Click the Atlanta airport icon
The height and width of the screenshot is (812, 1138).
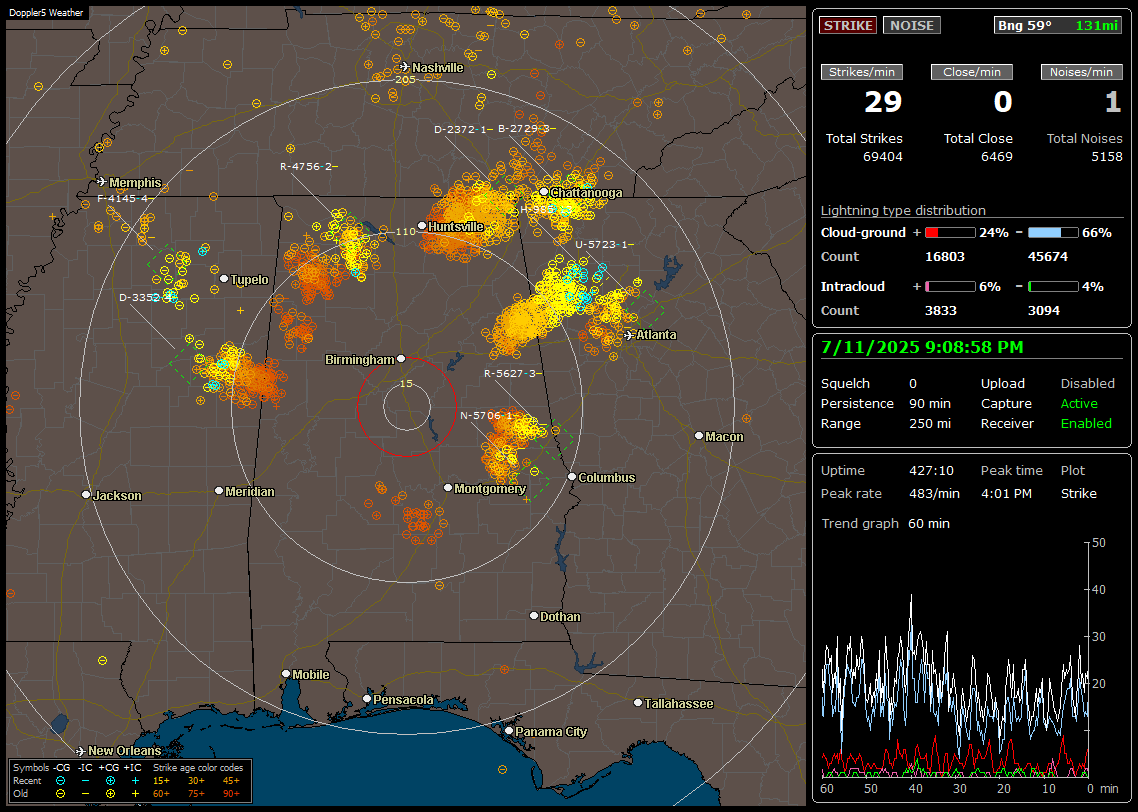(629, 335)
